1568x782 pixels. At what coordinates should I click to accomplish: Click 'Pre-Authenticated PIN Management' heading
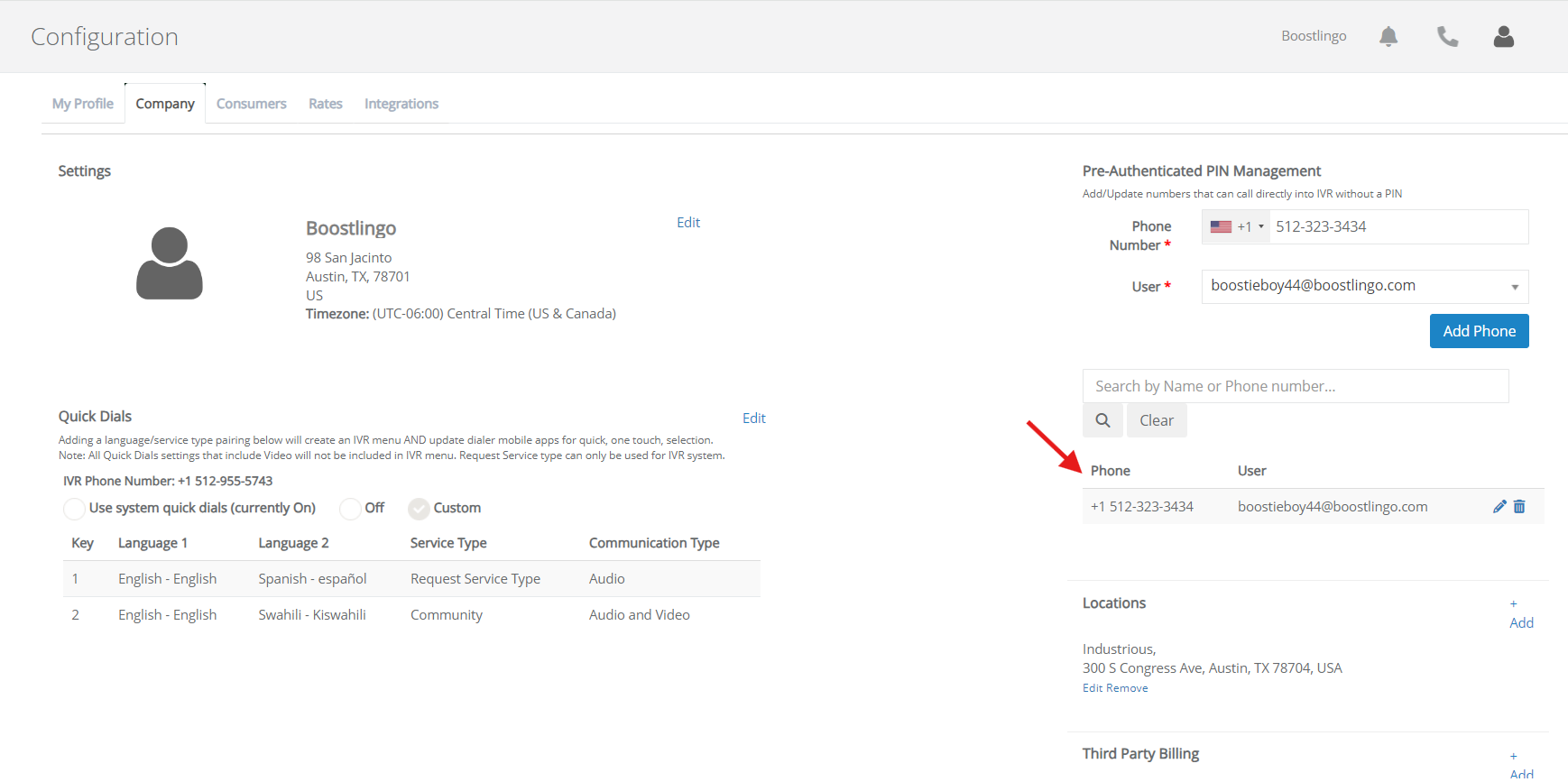click(1202, 171)
